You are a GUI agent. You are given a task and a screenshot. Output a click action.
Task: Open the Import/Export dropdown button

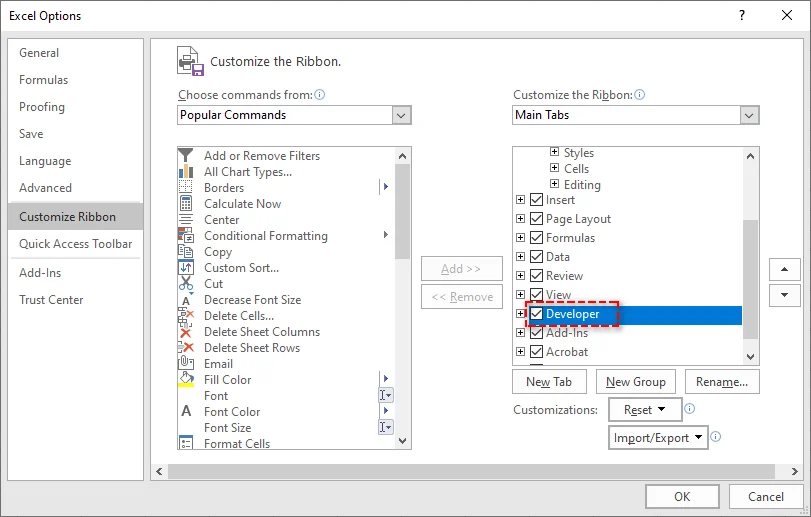658,438
